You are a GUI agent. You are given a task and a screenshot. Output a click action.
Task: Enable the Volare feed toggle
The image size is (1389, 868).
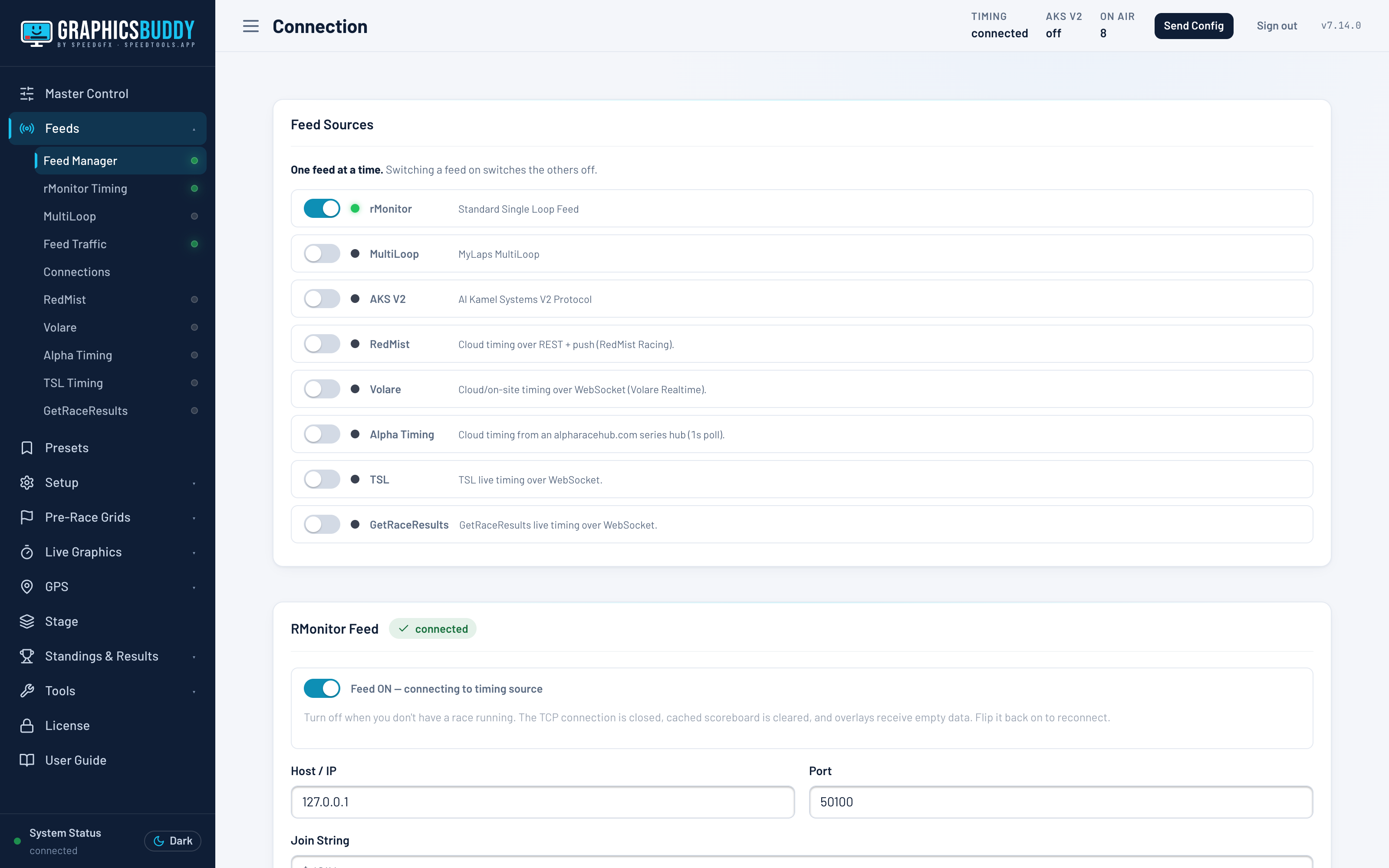tap(322, 389)
